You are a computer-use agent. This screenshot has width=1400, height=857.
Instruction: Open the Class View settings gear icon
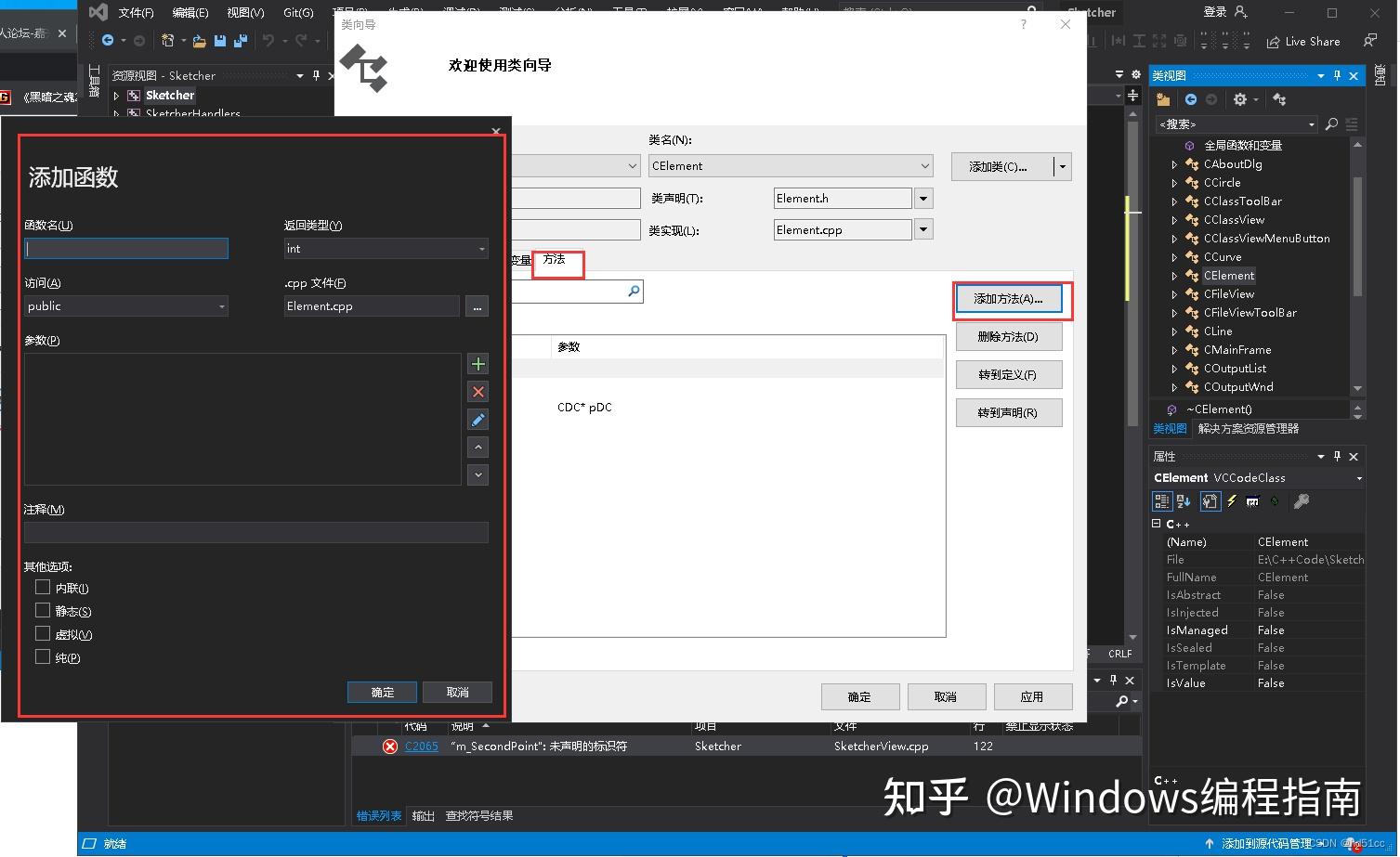[x=1239, y=99]
